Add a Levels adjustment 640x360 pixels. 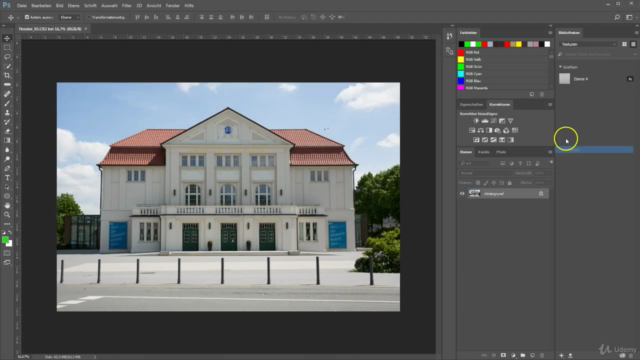485,121
